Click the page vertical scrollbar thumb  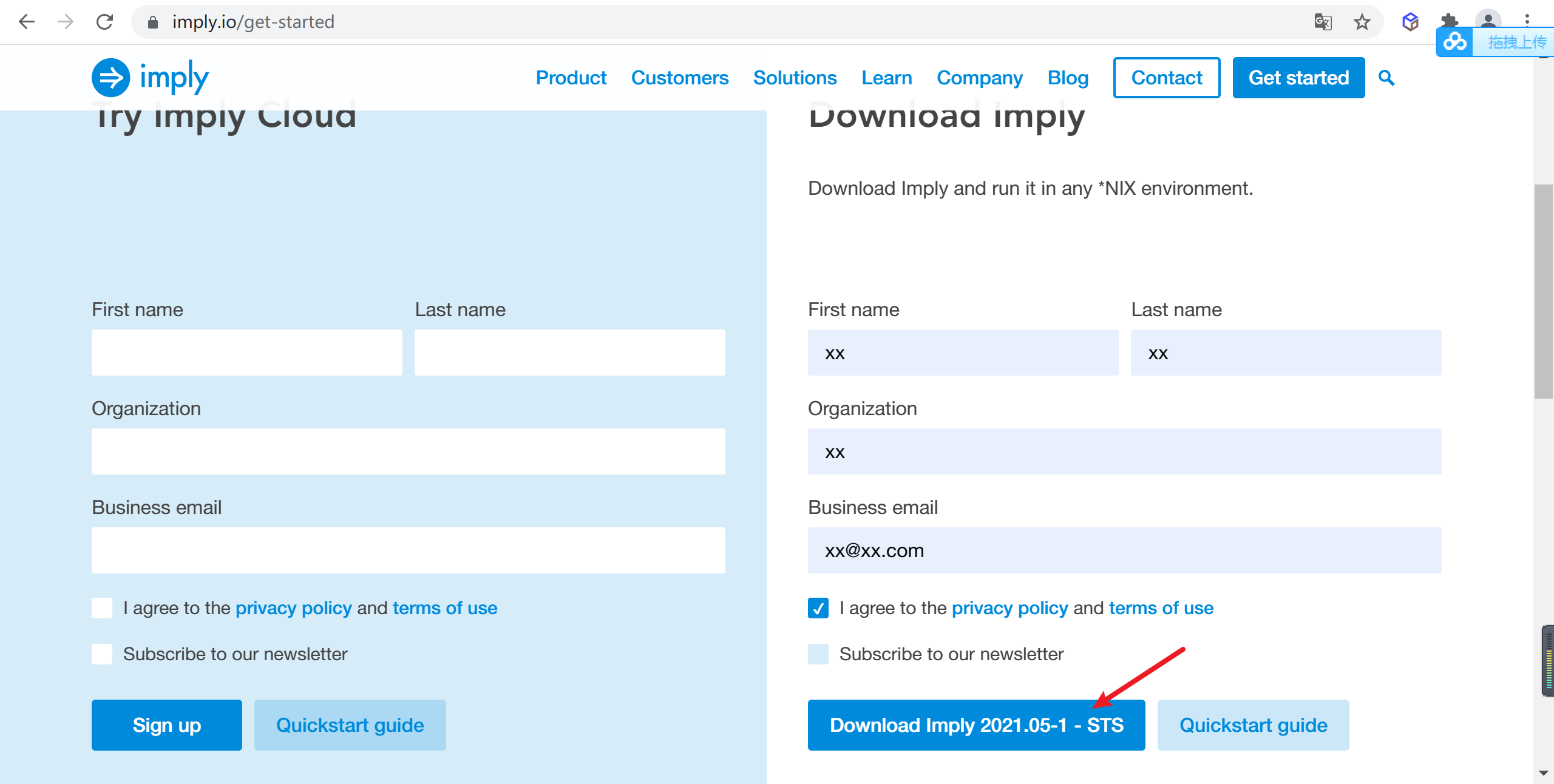click(1542, 291)
